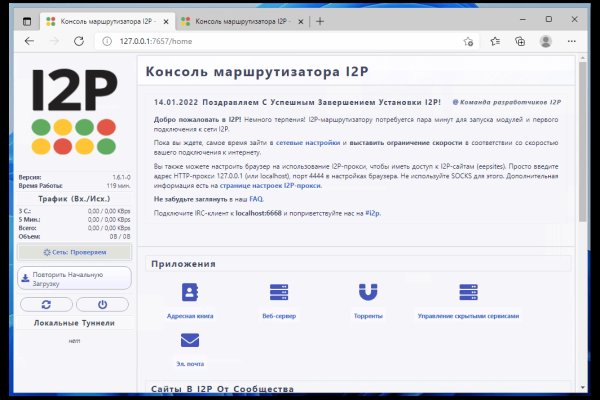Add this page to browser favorites

pos(468,41)
